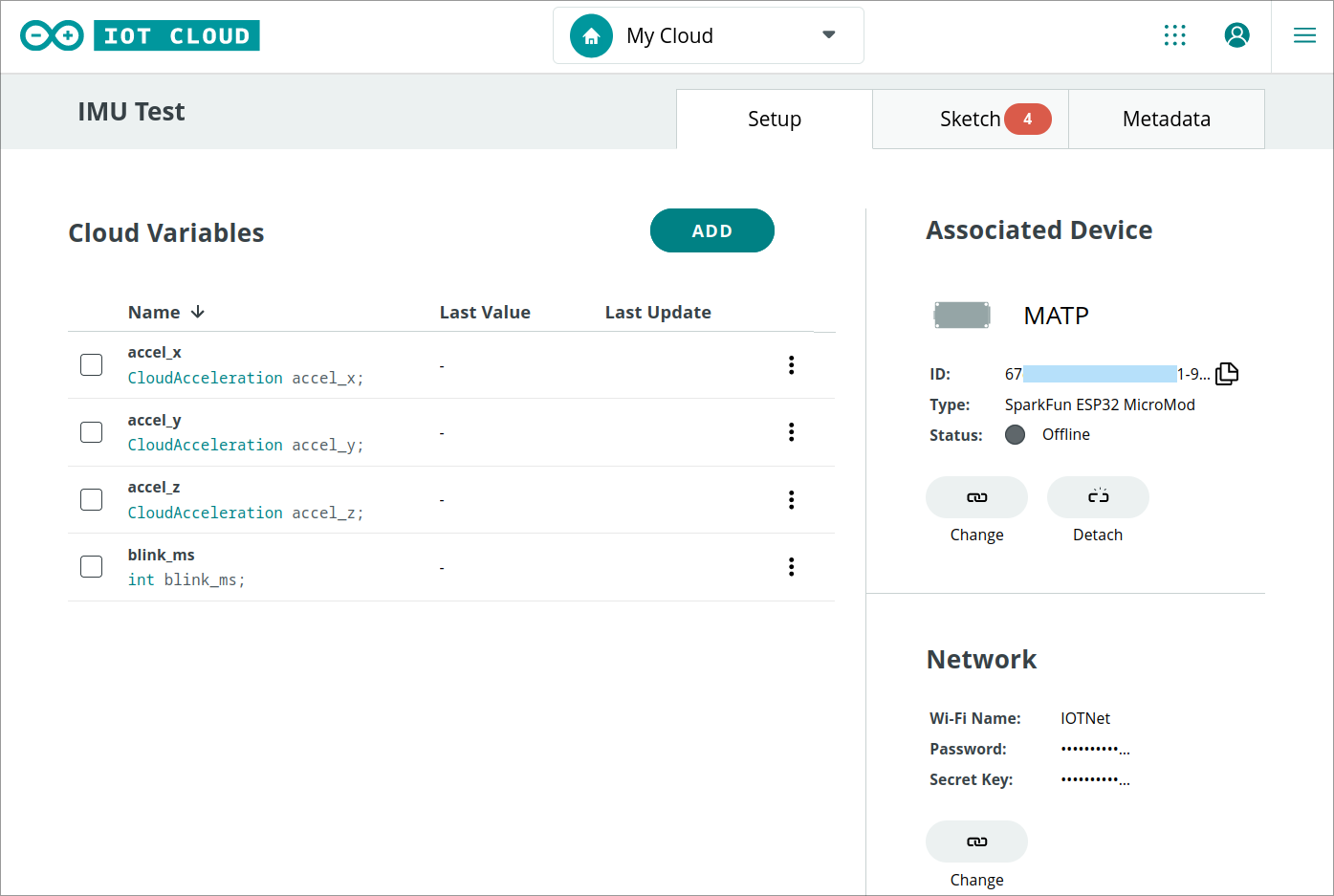Image resolution: width=1334 pixels, height=896 pixels.
Task: Click the Change device chain-link icon
Action: tap(976, 497)
